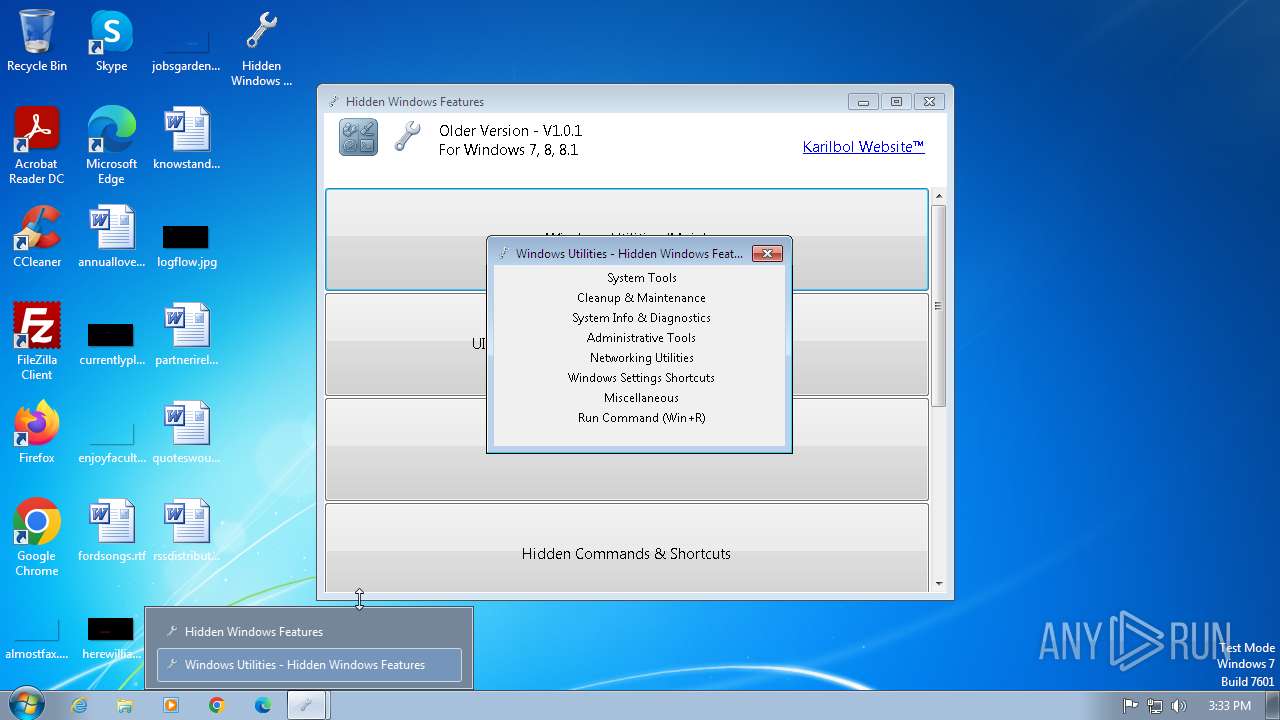Maximize the Hidden Windows Features window
Viewport: 1280px width, 720px height.
(x=896, y=101)
